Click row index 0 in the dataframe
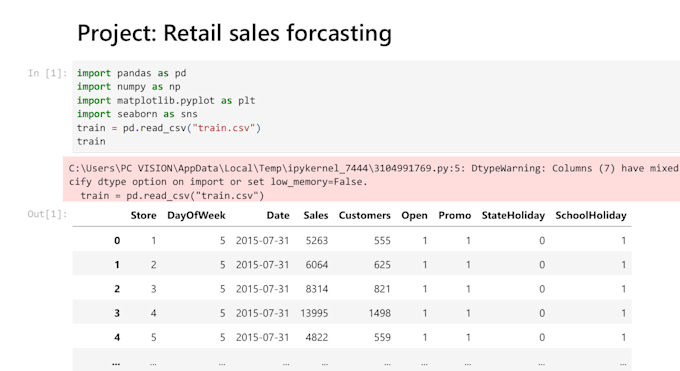Viewport: 680px width, 371px height. pyautogui.click(x=117, y=240)
